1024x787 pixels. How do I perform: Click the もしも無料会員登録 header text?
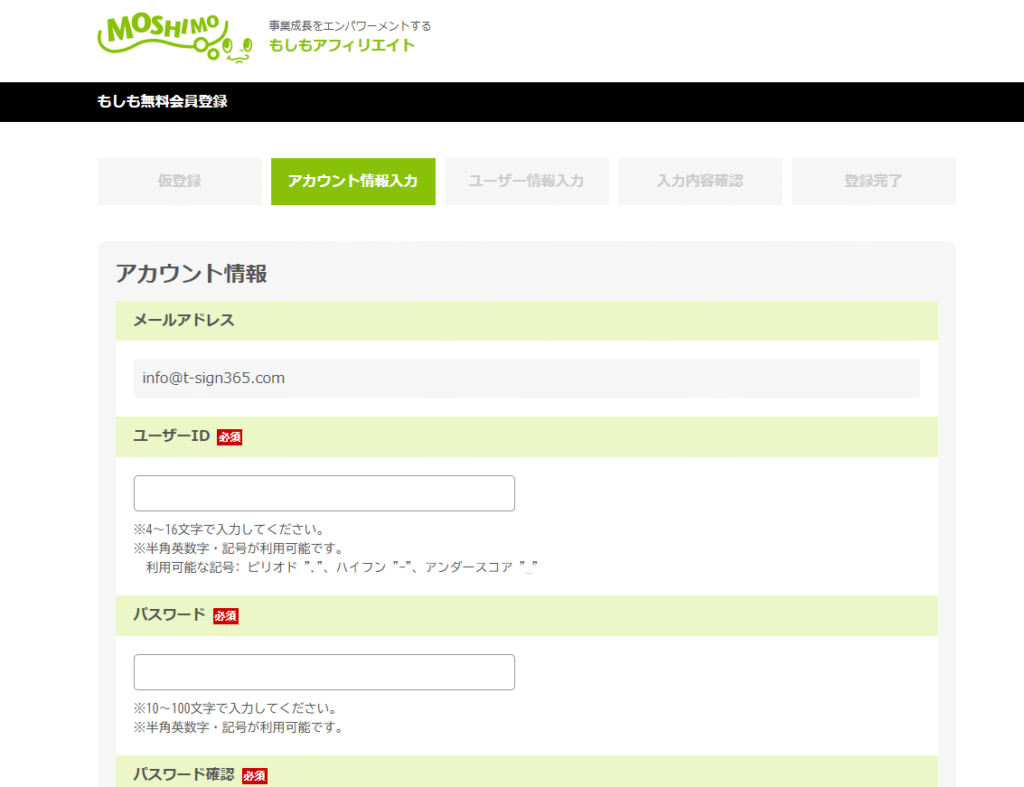(162, 101)
